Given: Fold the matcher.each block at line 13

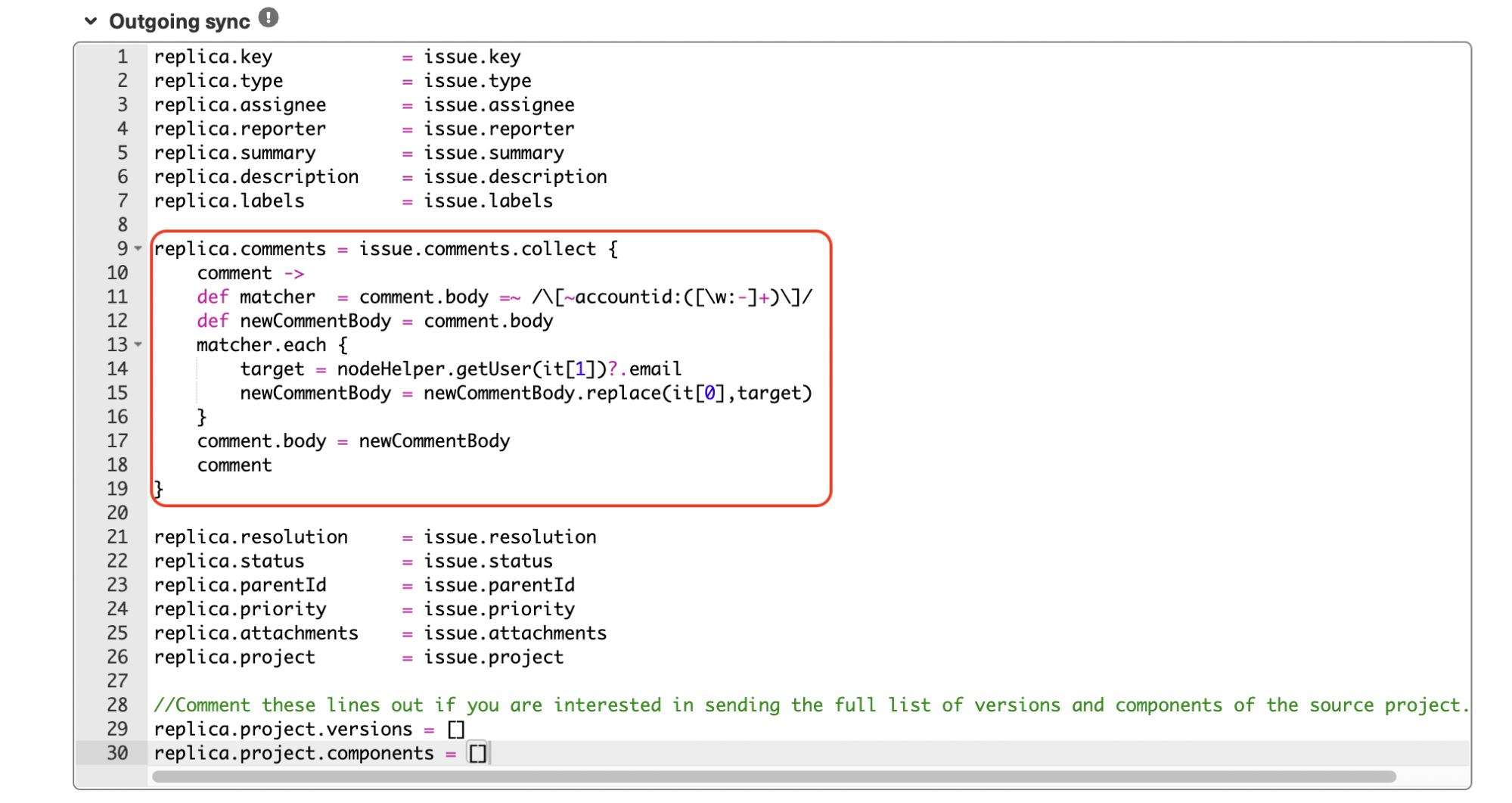Looking at the screenshot, I should [x=136, y=345].
